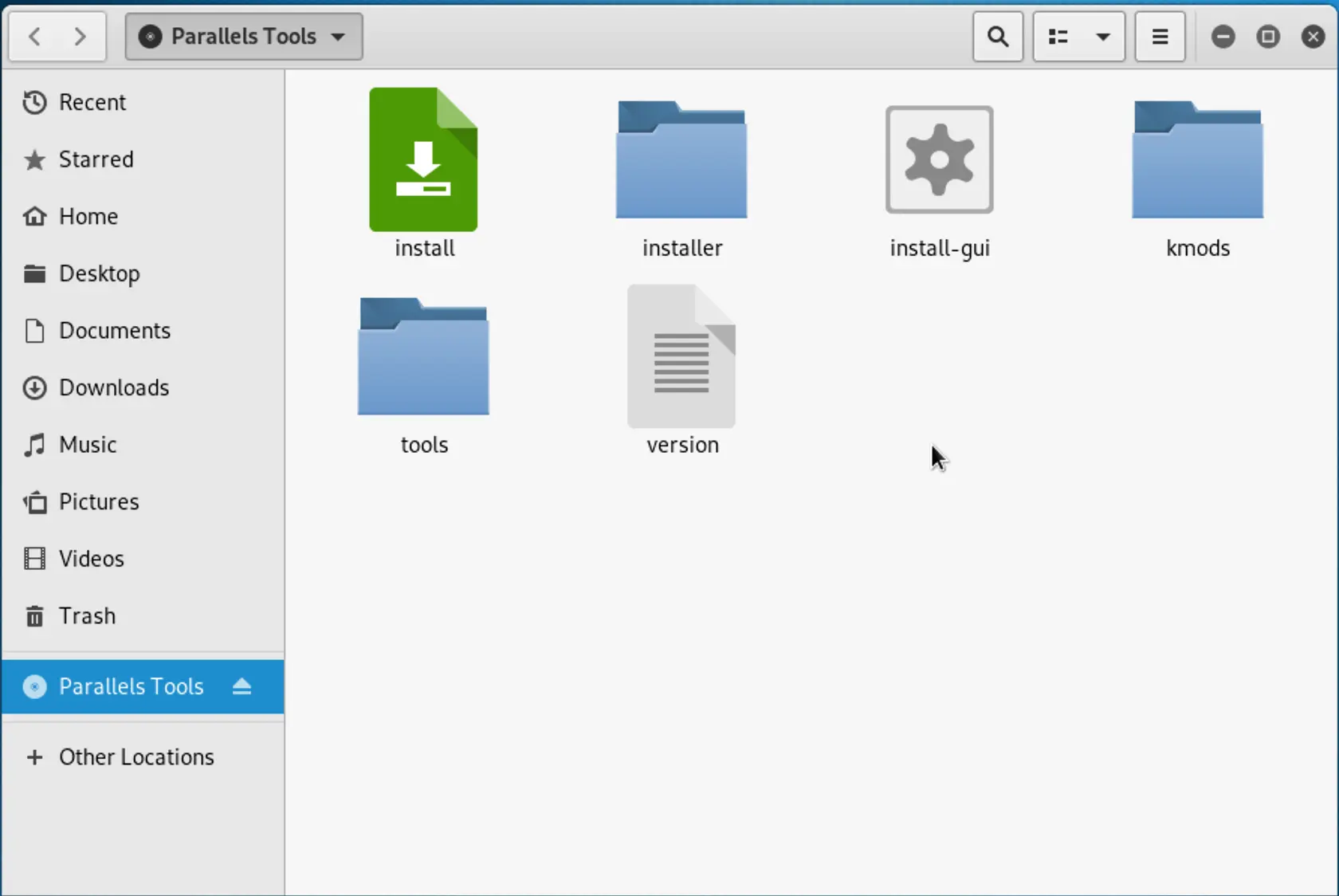Viewport: 1339px width, 896px height.
Task: Click the "tools" folder name label
Action: point(424,445)
